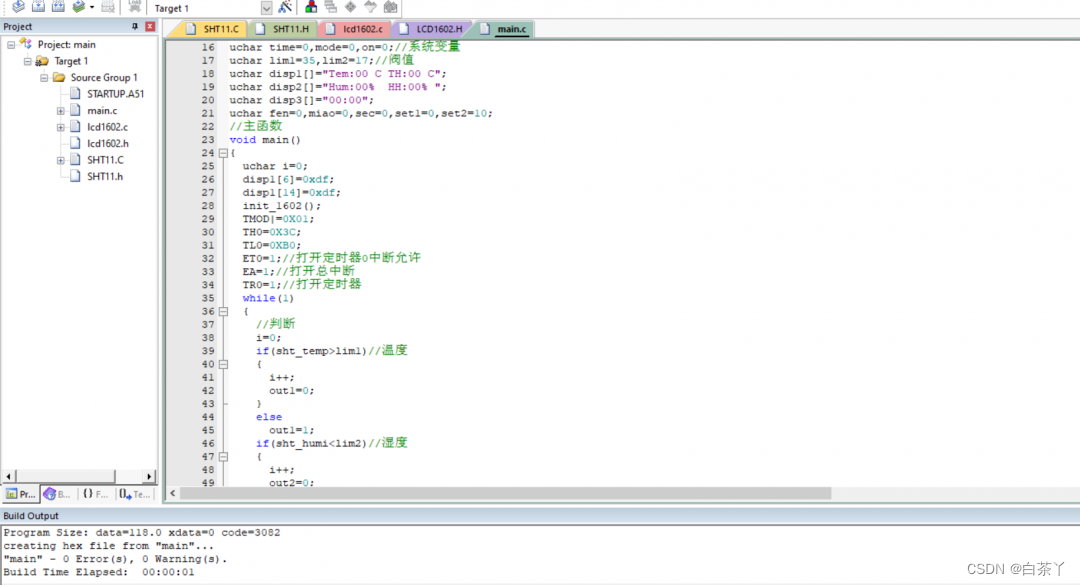The height and width of the screenshot is (585, 1080).
Task: Click the Manage Multi-Project Workspace icon
Action: click(331, 7)
